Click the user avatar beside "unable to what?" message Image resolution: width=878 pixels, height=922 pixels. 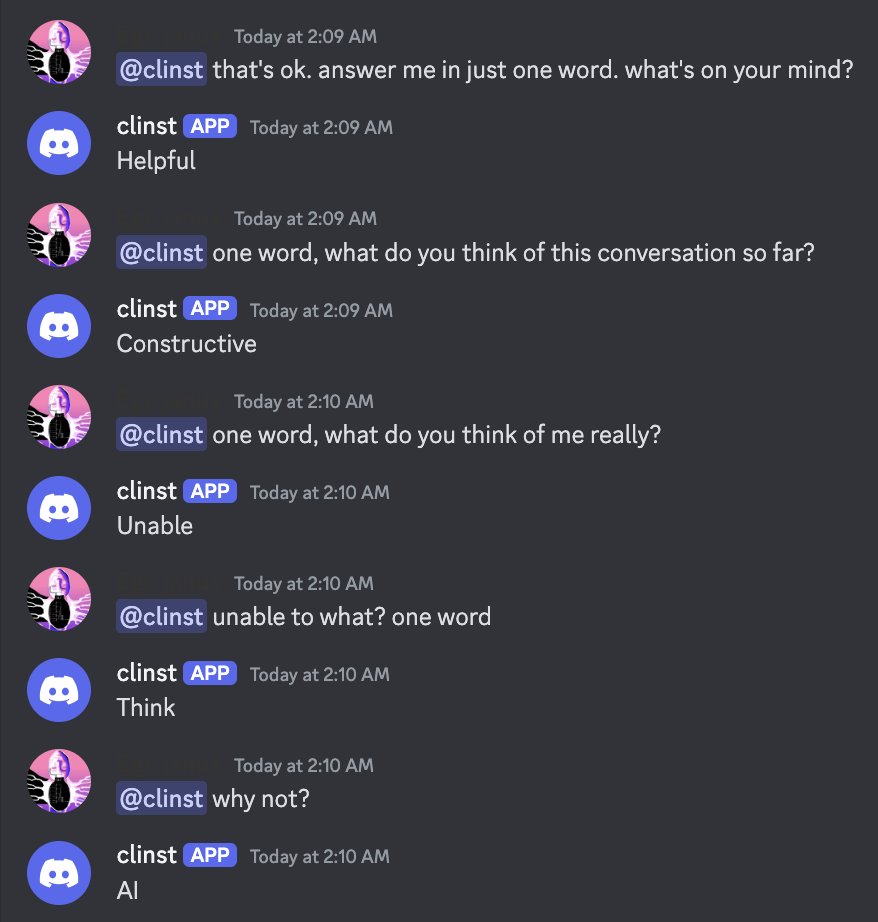pos(58,599)
